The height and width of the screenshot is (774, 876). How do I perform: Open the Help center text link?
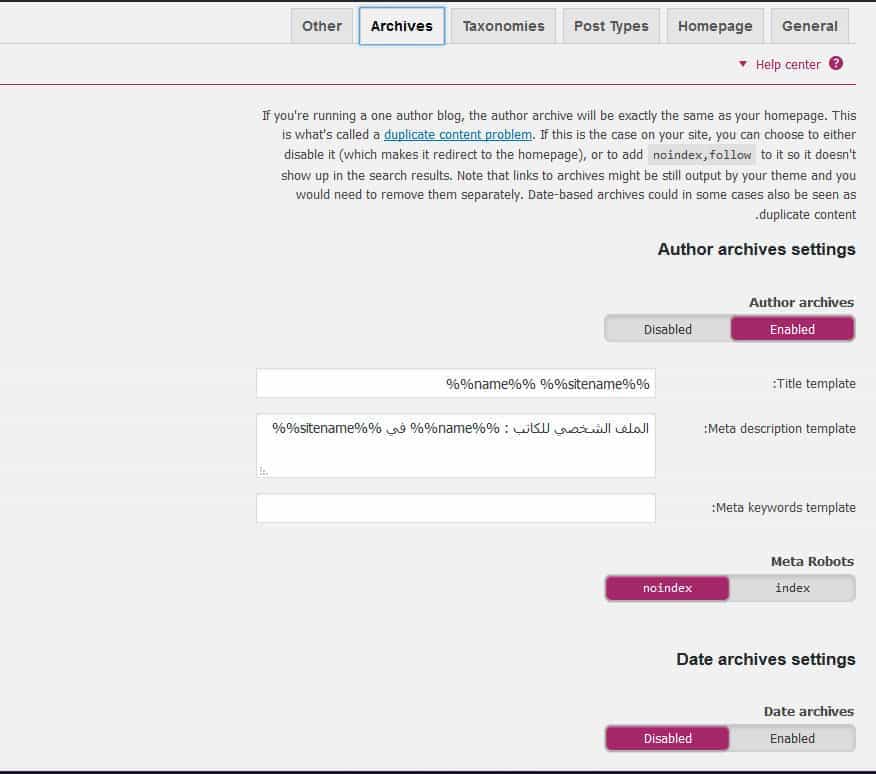788,65
